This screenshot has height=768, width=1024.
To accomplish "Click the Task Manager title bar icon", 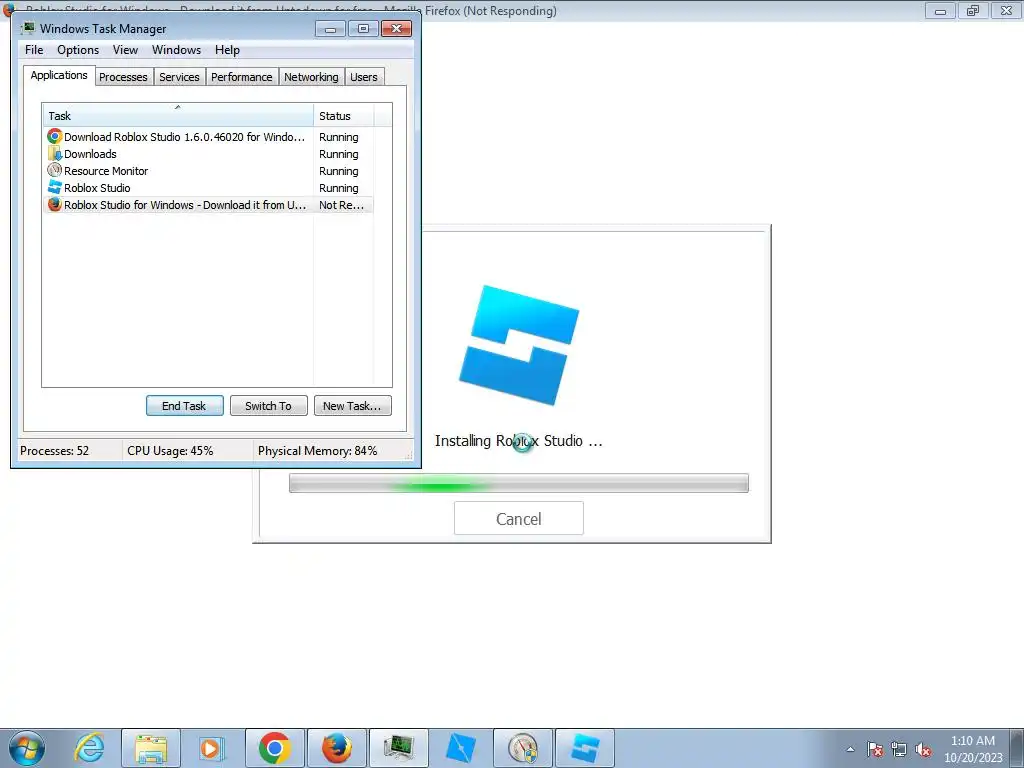I will 27,28.
